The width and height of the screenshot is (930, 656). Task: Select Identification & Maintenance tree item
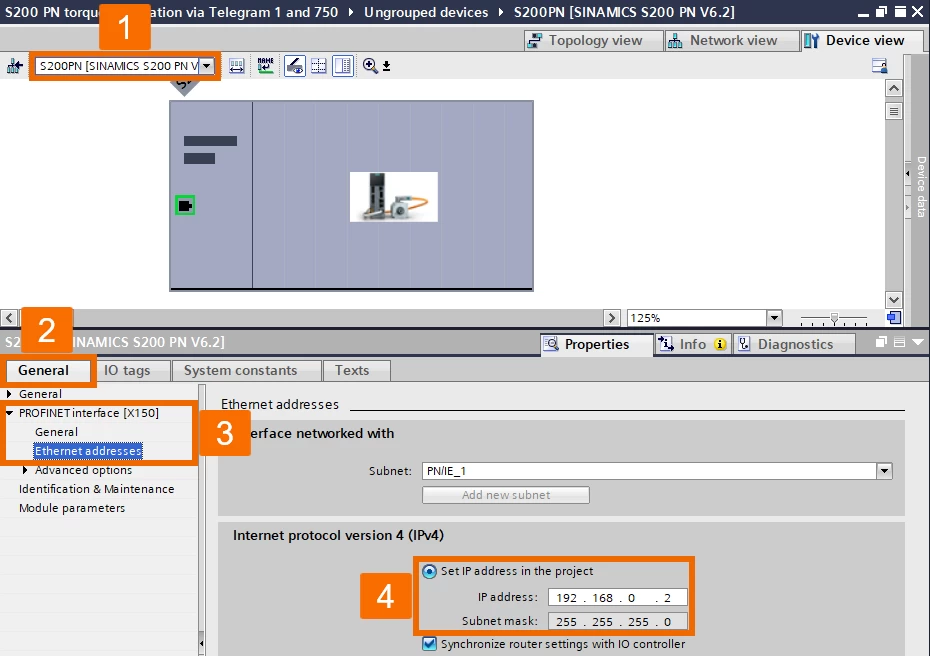(97, 489)
